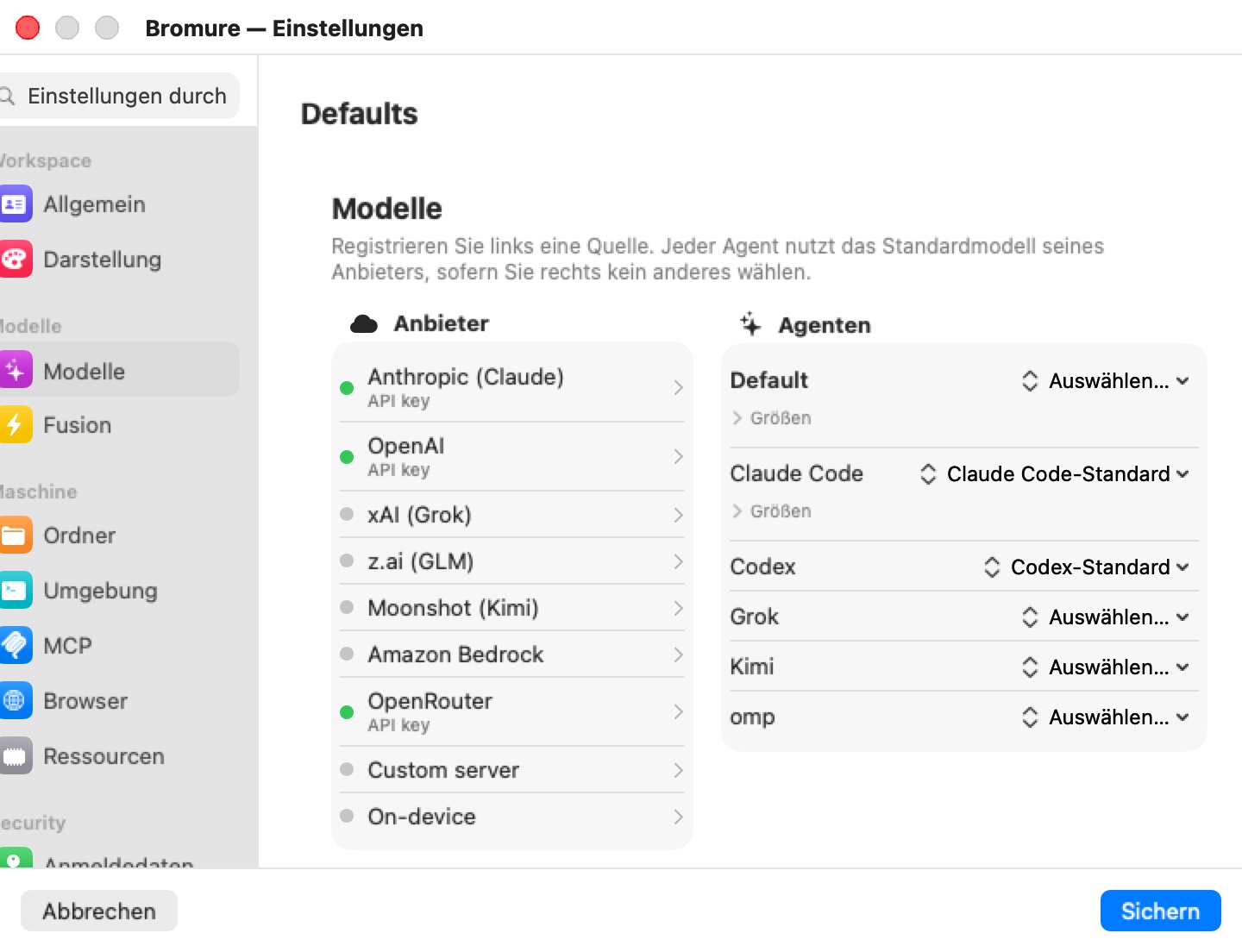Open the Kimi agent model dropdown
This screenshot has height=952, width=1242.
pos(1106,667)
